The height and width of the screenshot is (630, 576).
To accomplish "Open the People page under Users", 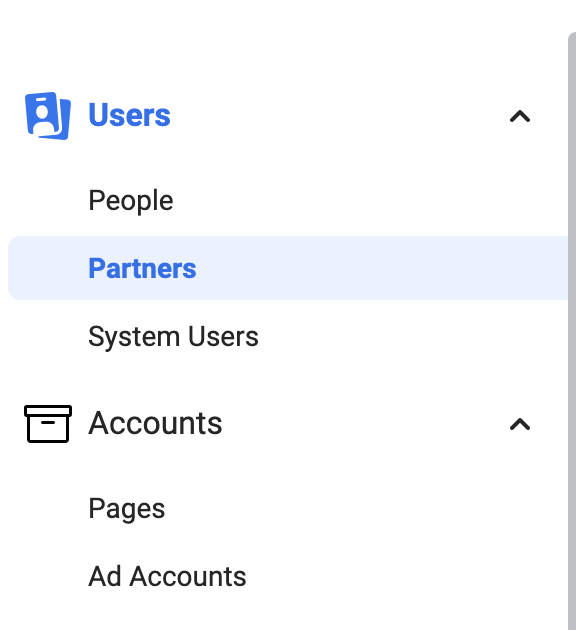I will (131, 200).
